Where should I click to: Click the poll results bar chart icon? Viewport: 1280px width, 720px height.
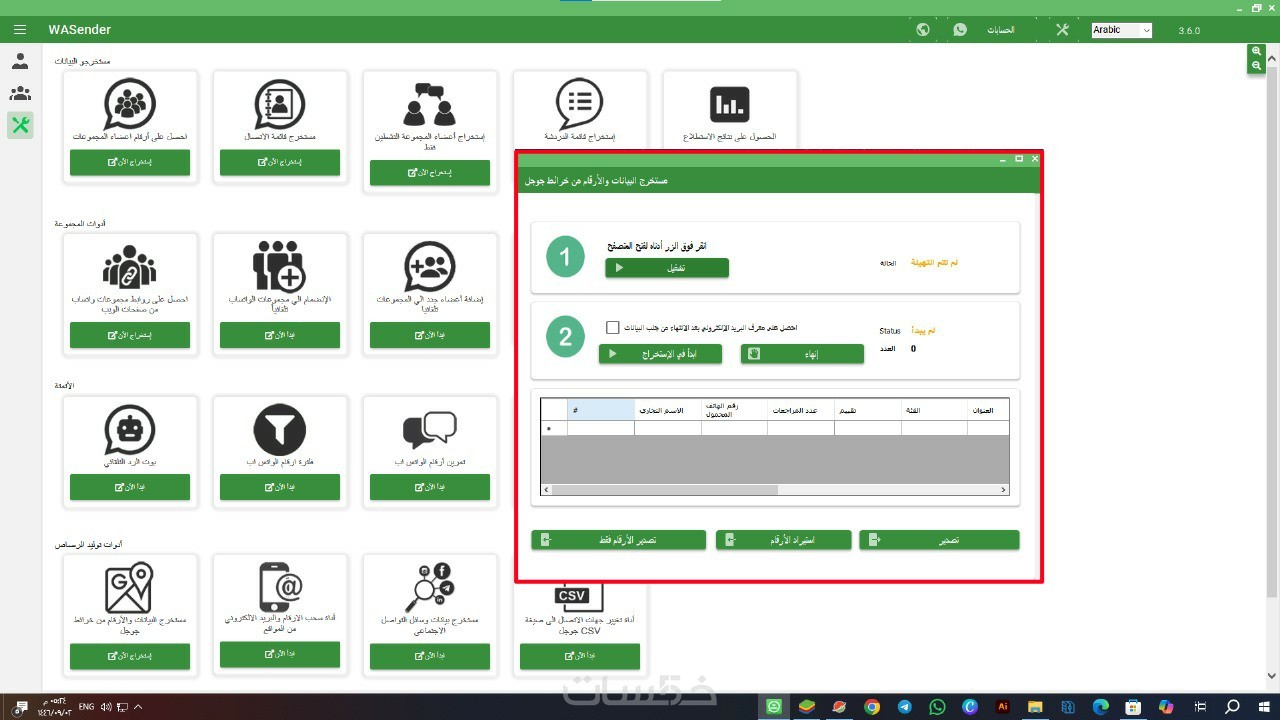[x=730, y=104]
